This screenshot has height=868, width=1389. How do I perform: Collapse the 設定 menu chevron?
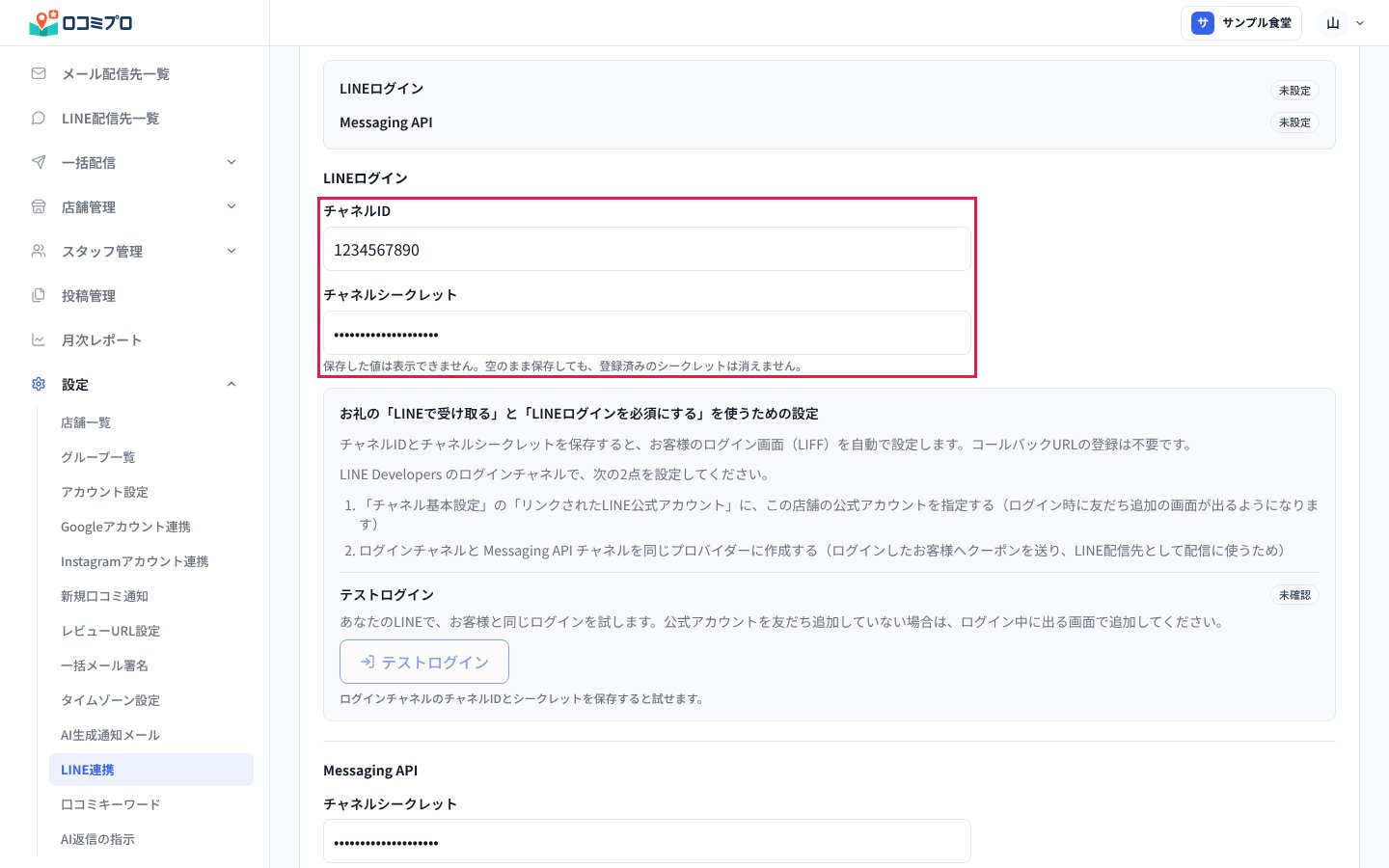(231, 384)
